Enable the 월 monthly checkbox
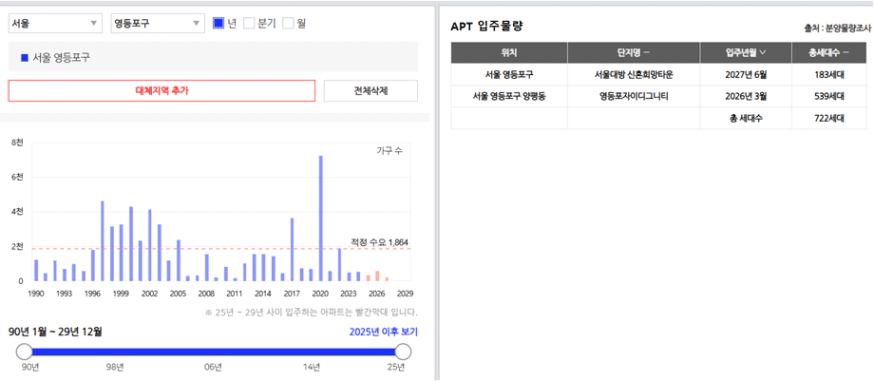 pos(288,23)
